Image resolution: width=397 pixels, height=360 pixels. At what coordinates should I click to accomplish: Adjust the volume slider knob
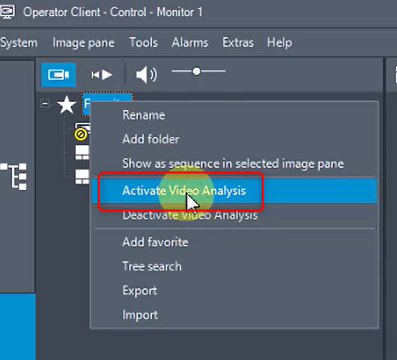click(x=196, y=71)
